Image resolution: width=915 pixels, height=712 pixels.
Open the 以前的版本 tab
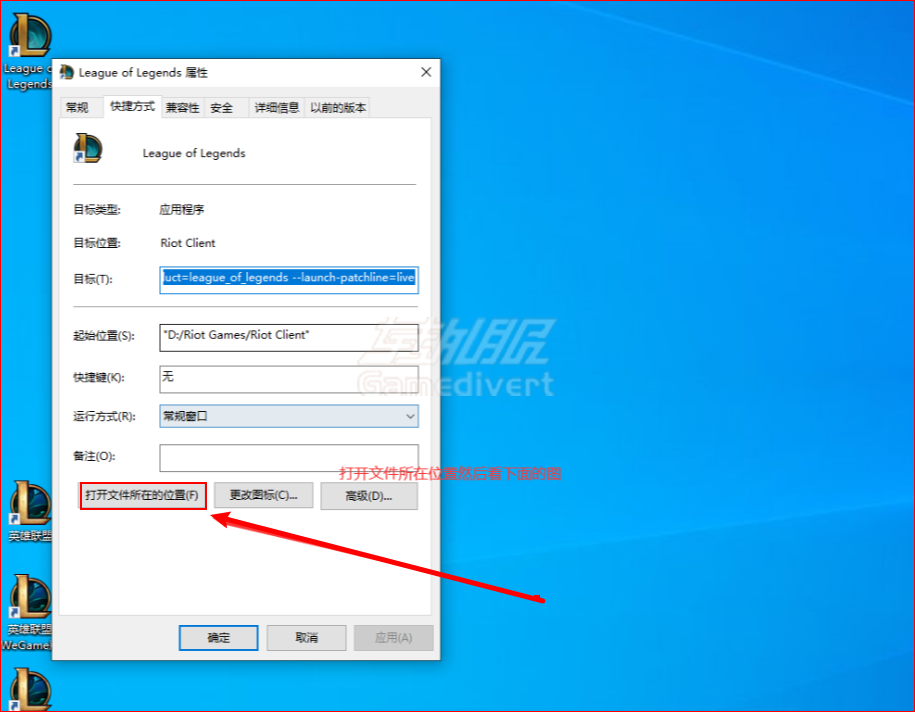338,107
